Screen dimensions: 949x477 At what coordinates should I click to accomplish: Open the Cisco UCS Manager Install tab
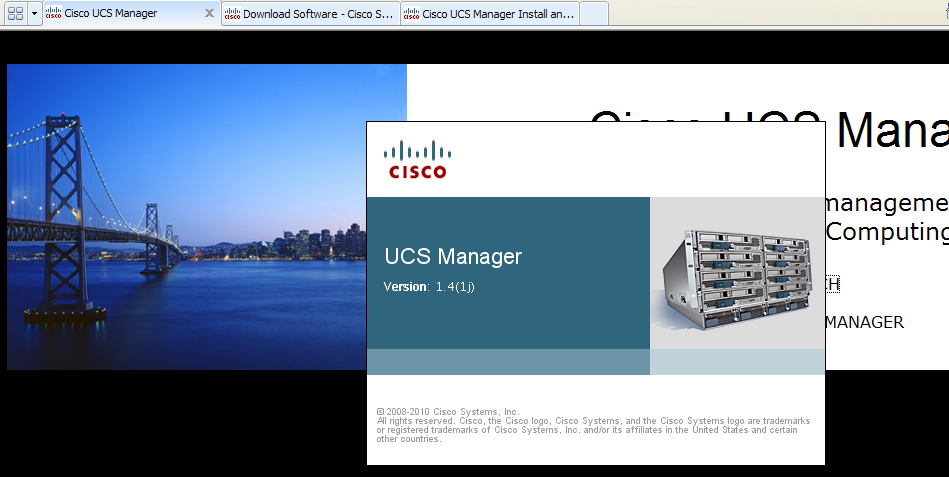(490, 13)
